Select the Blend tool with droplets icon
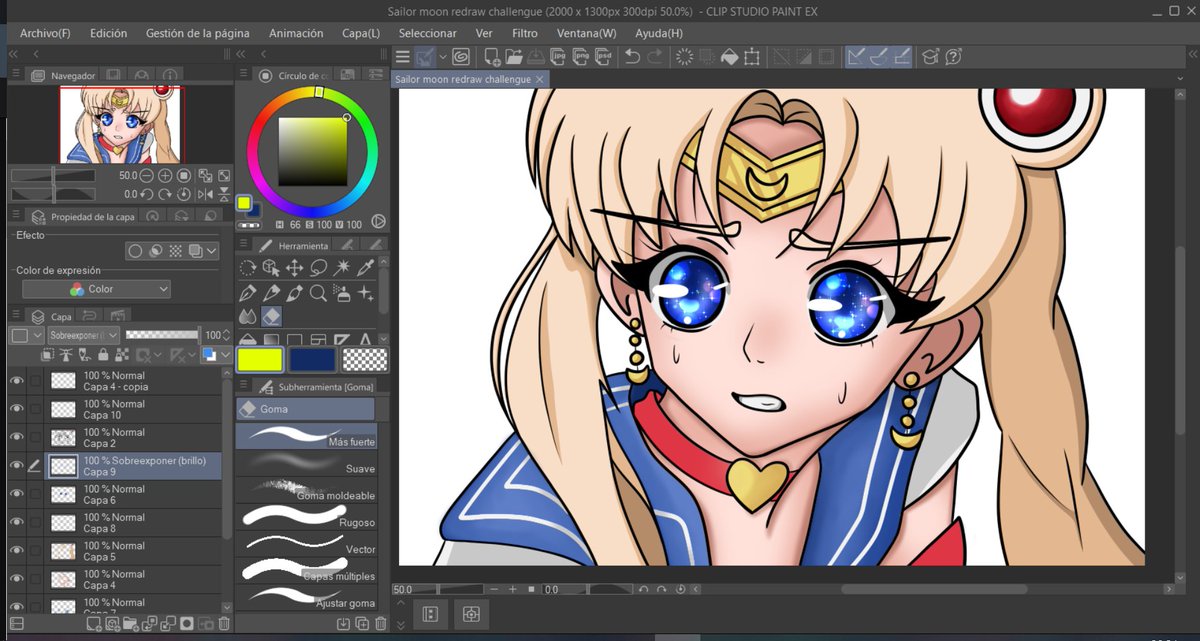1200x641 pixels. coord(248,316)
